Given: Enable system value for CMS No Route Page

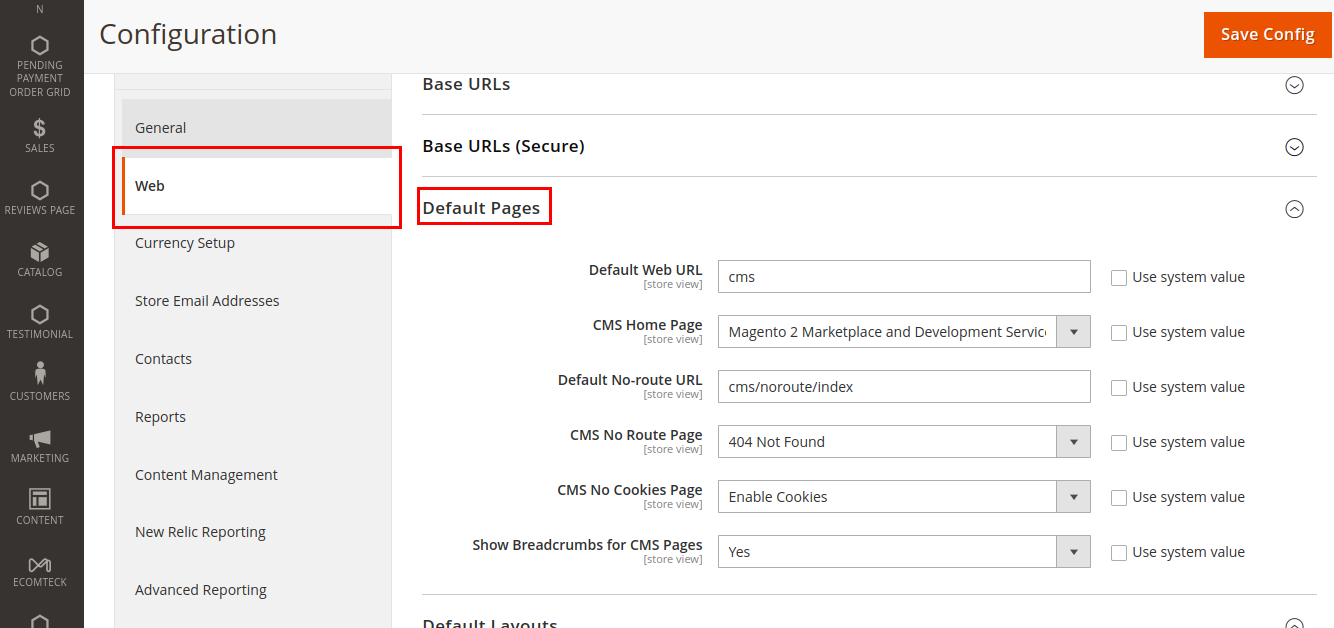Looking at the screenshot, I should tap(1118, 442).
